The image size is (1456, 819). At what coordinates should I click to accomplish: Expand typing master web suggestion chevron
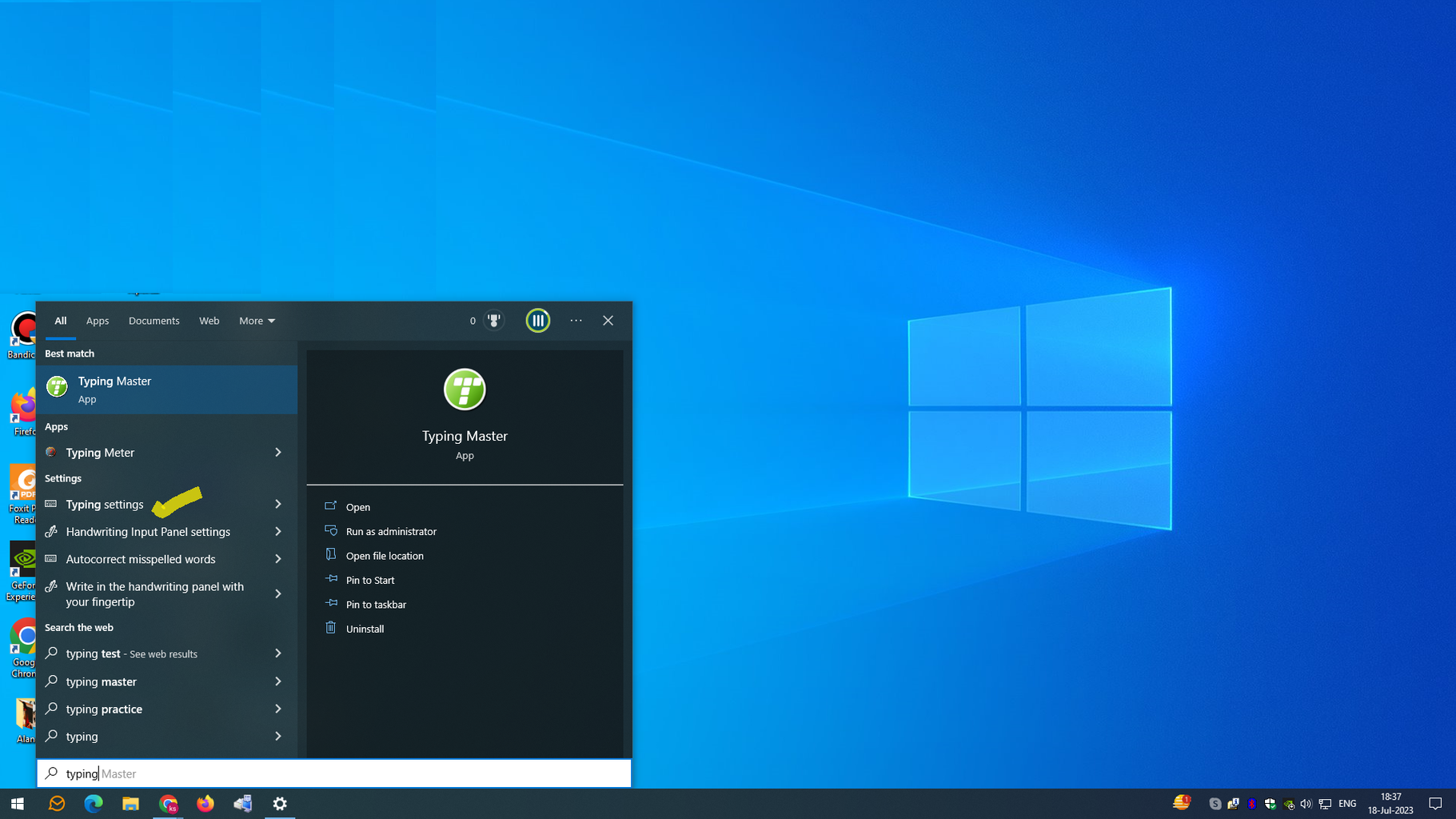click(x=278, y=681)
